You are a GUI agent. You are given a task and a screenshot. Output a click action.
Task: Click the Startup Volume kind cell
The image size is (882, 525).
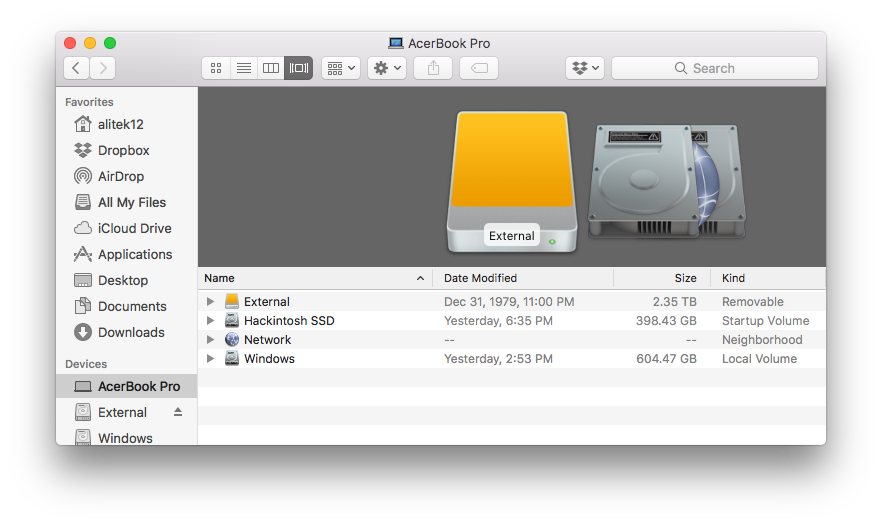click(766, 321)
